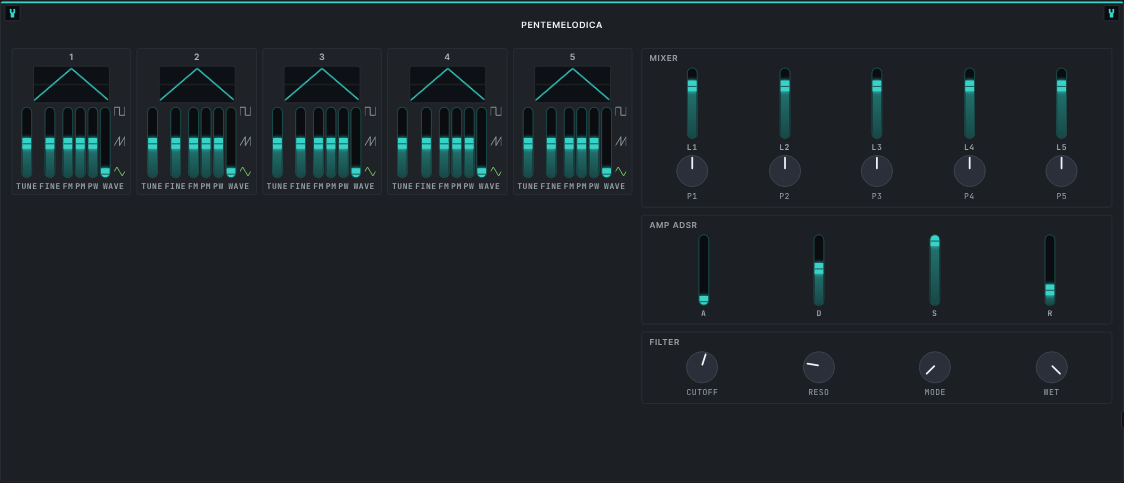The width and height of the screenshot is (1124, 483).
Task: Click oscillator 2 WAVE slider
Action: click(x=231, y=143)
